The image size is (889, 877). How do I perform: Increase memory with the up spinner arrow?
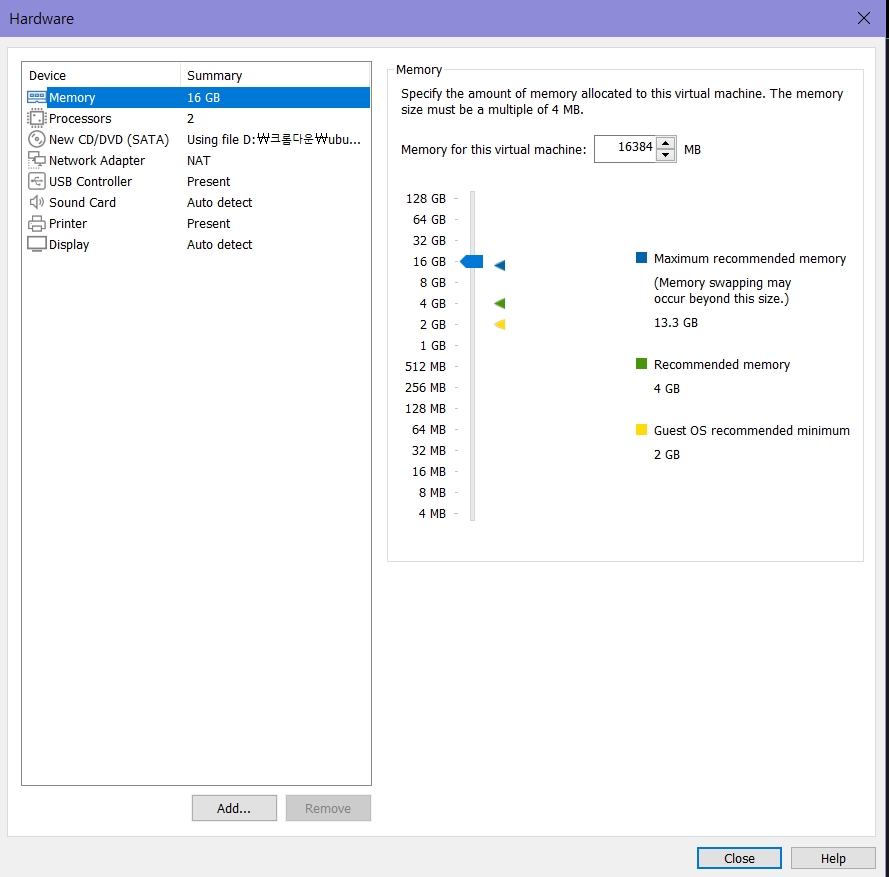pos(666,143)
